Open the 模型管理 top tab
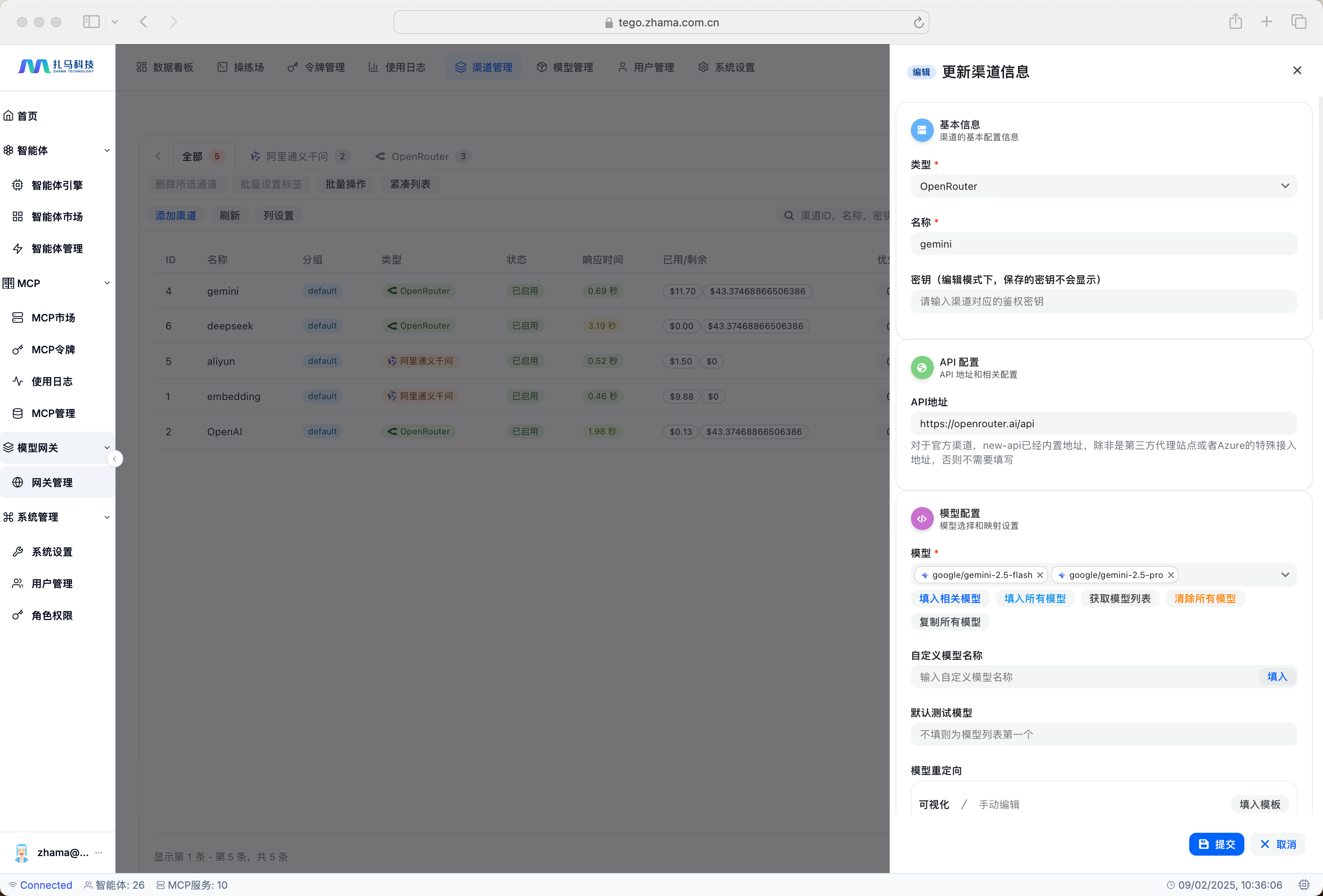The image size is (1323, 896). tap(565, 67)
